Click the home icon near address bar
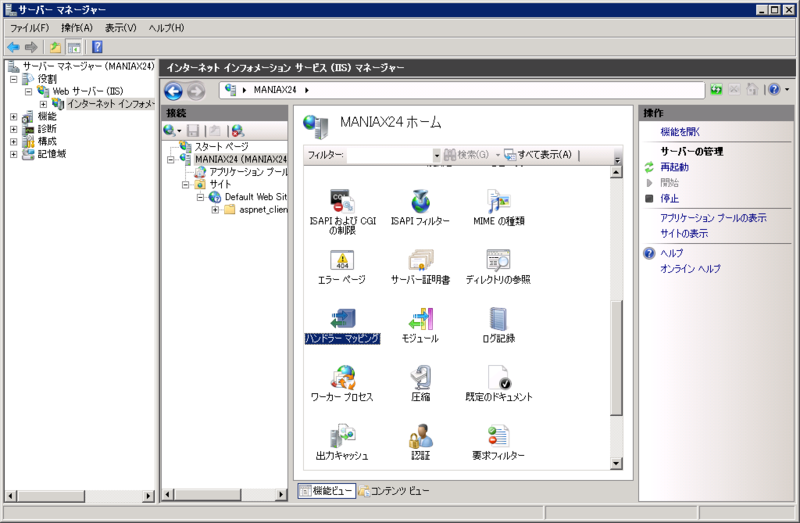 point(752,90)
